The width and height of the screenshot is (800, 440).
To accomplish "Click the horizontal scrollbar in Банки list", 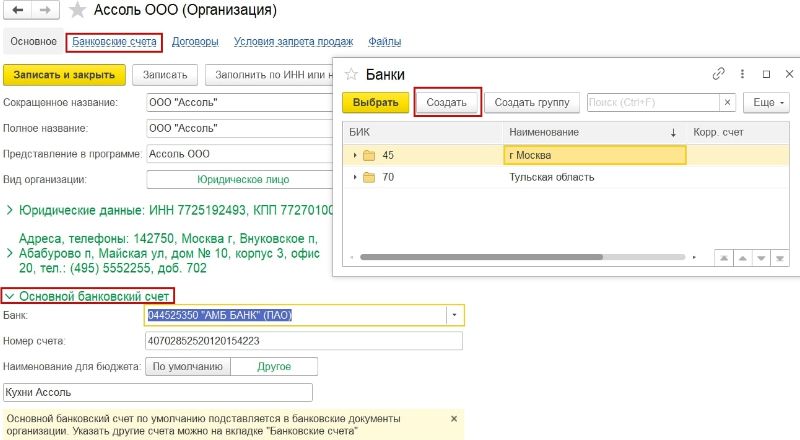I will (x=481, y=257).
